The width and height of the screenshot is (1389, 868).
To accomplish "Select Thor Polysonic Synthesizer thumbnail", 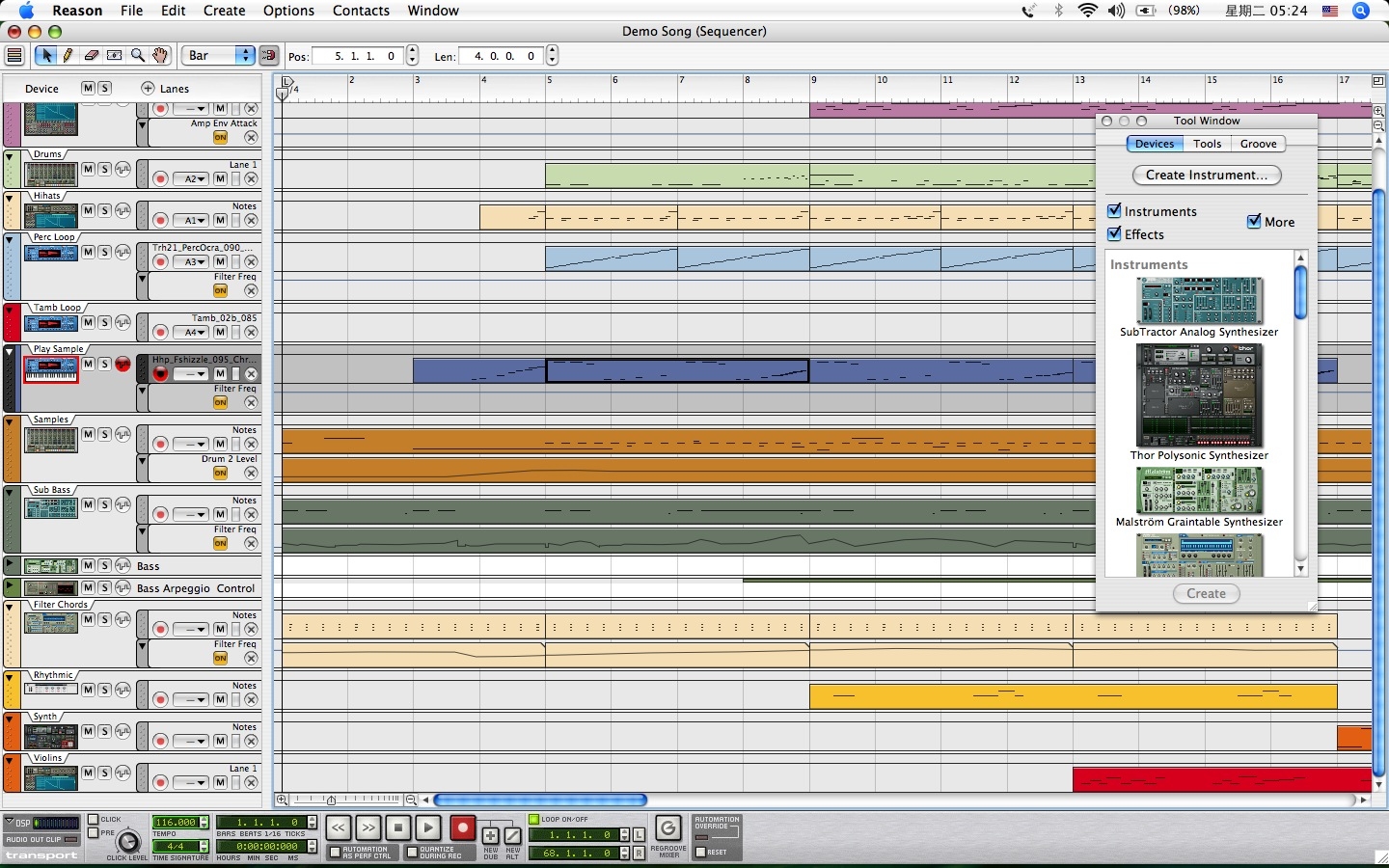I will pos(1199,395).
